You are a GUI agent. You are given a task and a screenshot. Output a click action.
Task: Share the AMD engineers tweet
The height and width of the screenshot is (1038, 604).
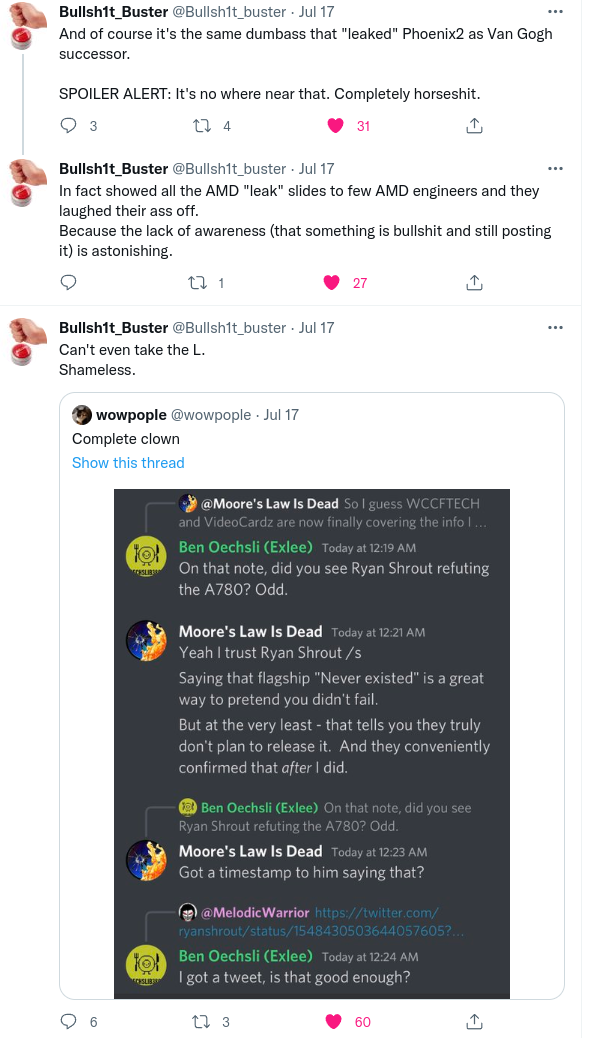(475, 283)
